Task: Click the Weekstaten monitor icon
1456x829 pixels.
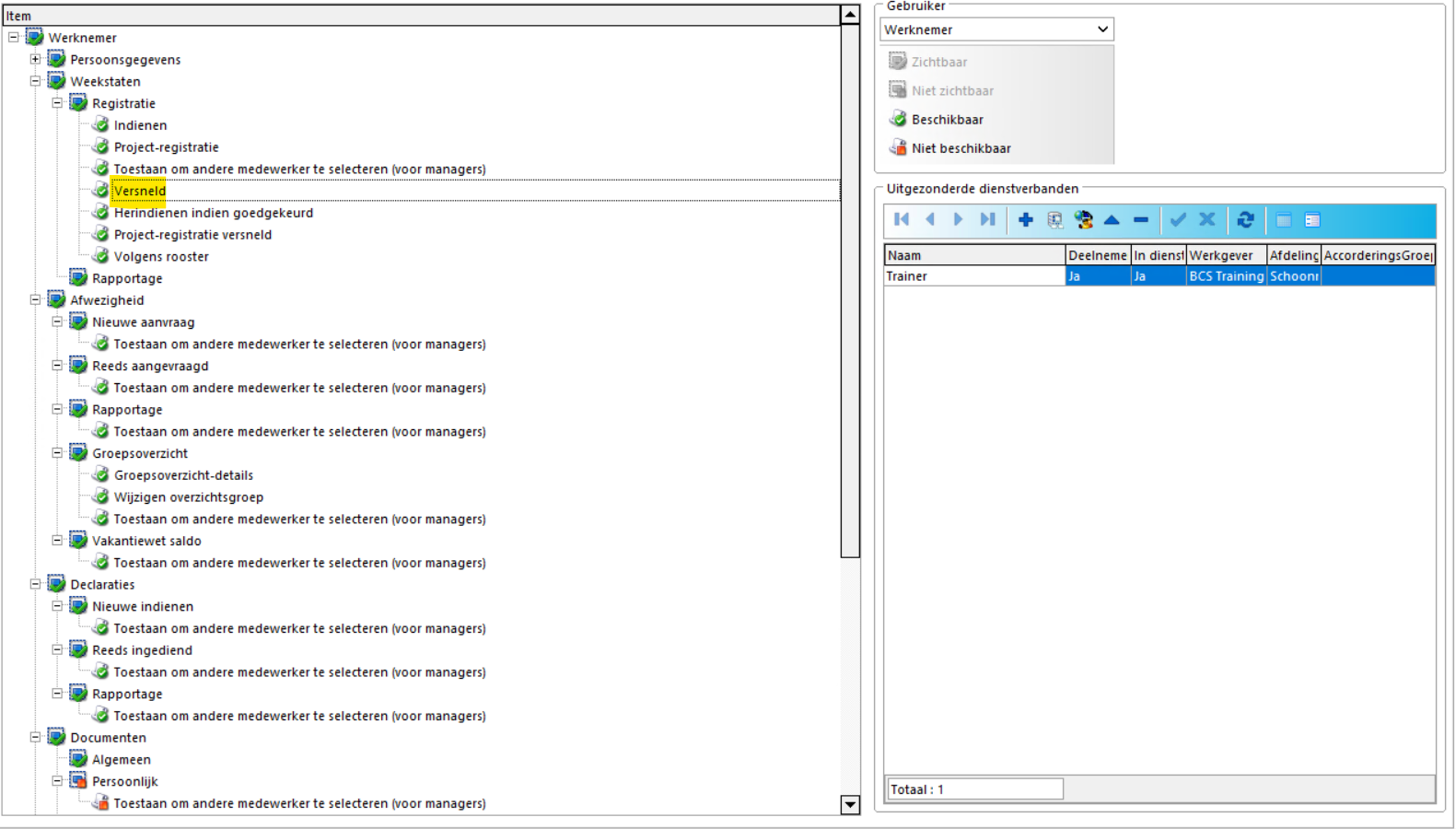Action: click(x=57, y=81)
